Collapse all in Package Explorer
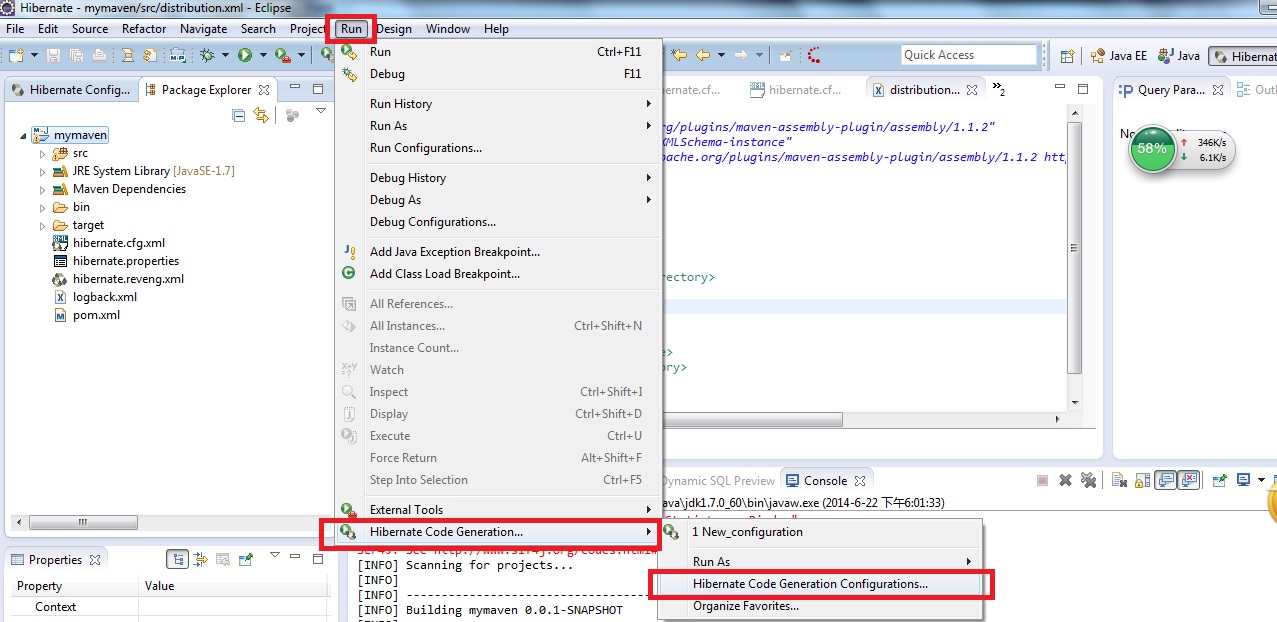This screenshot has height=622, width=1277. 238,116
